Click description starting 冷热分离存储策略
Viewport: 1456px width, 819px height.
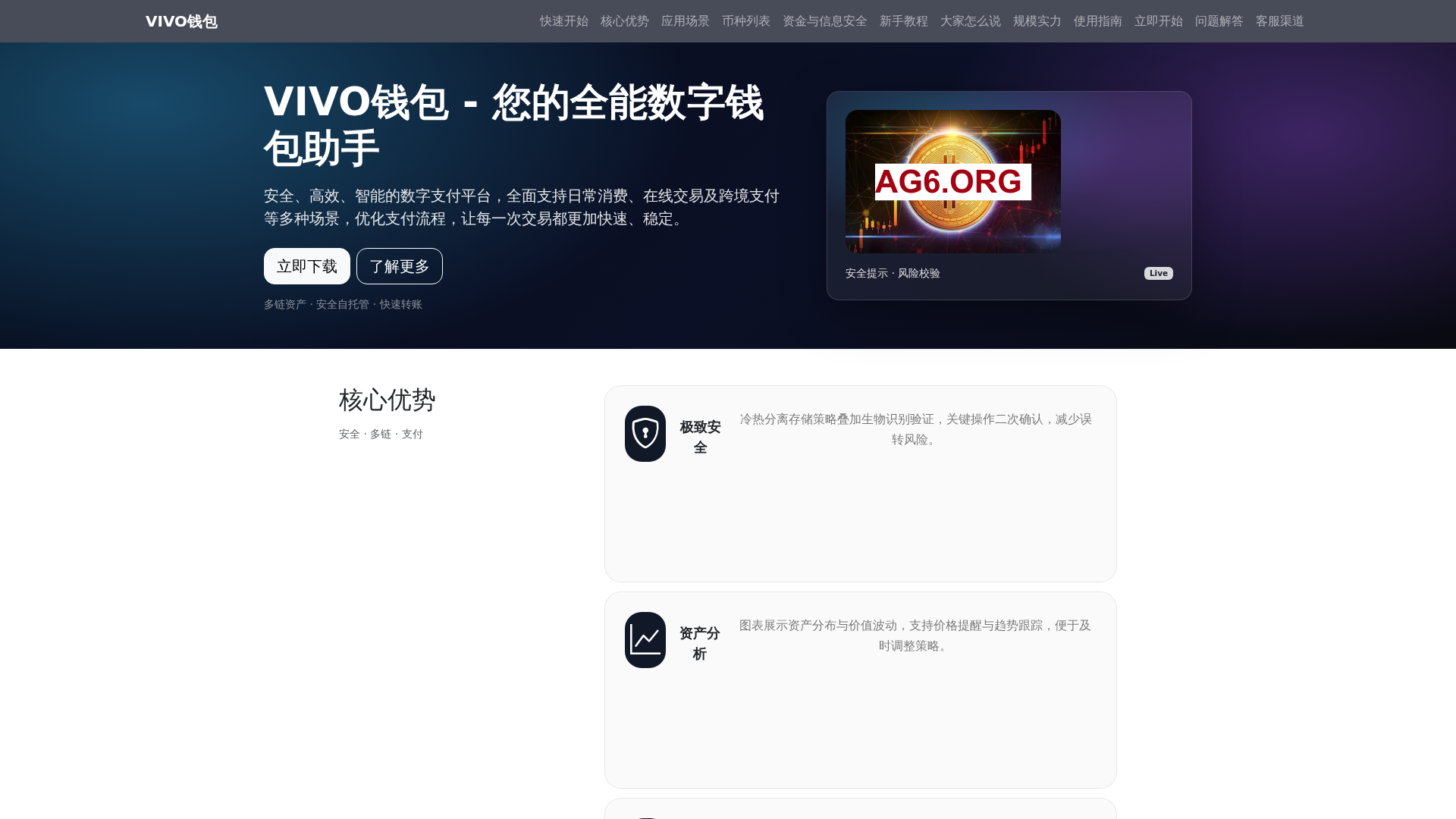tap(915, 429)
